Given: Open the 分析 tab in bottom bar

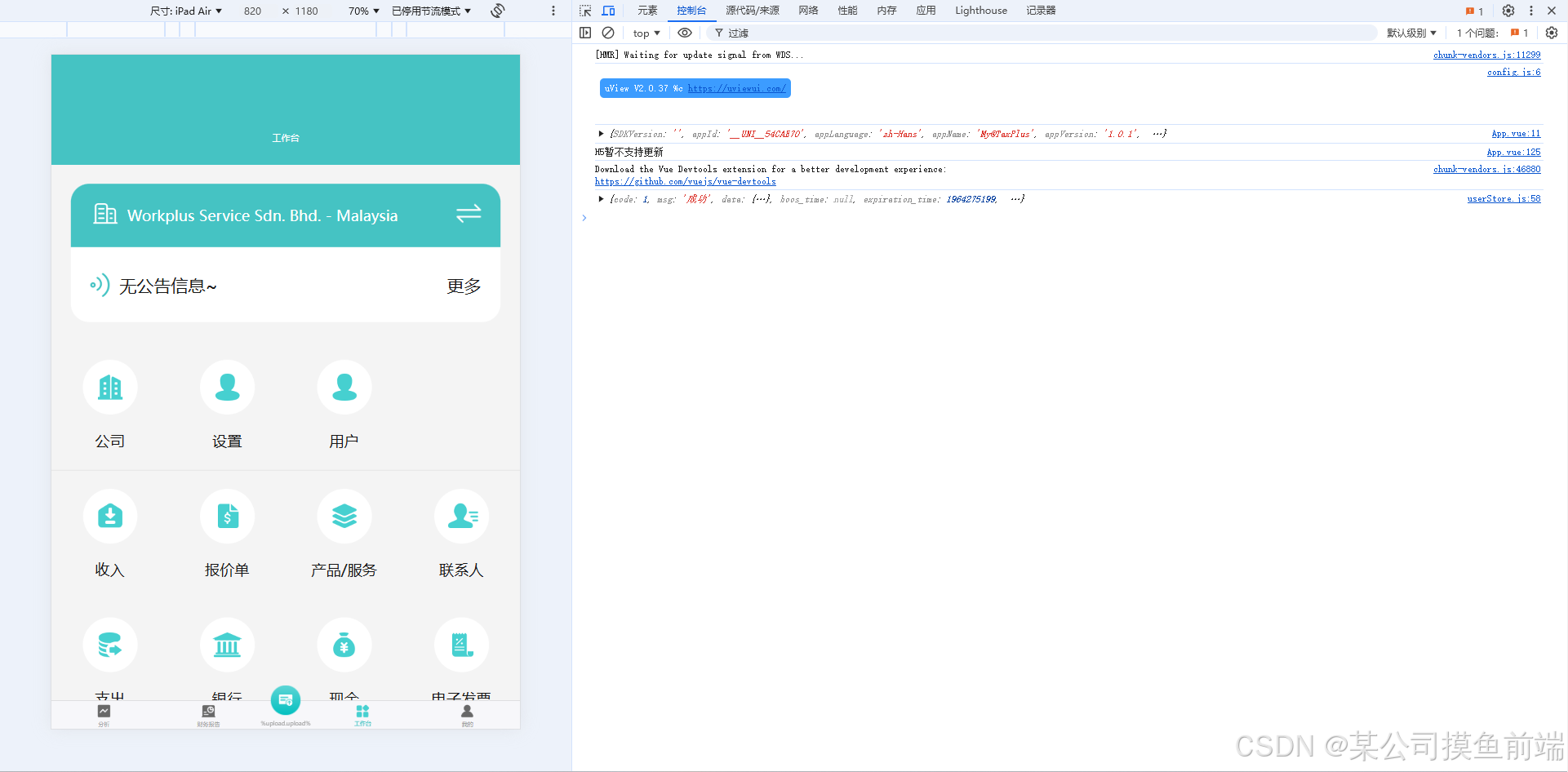Looking at the screenshot, I should [104, 715].
